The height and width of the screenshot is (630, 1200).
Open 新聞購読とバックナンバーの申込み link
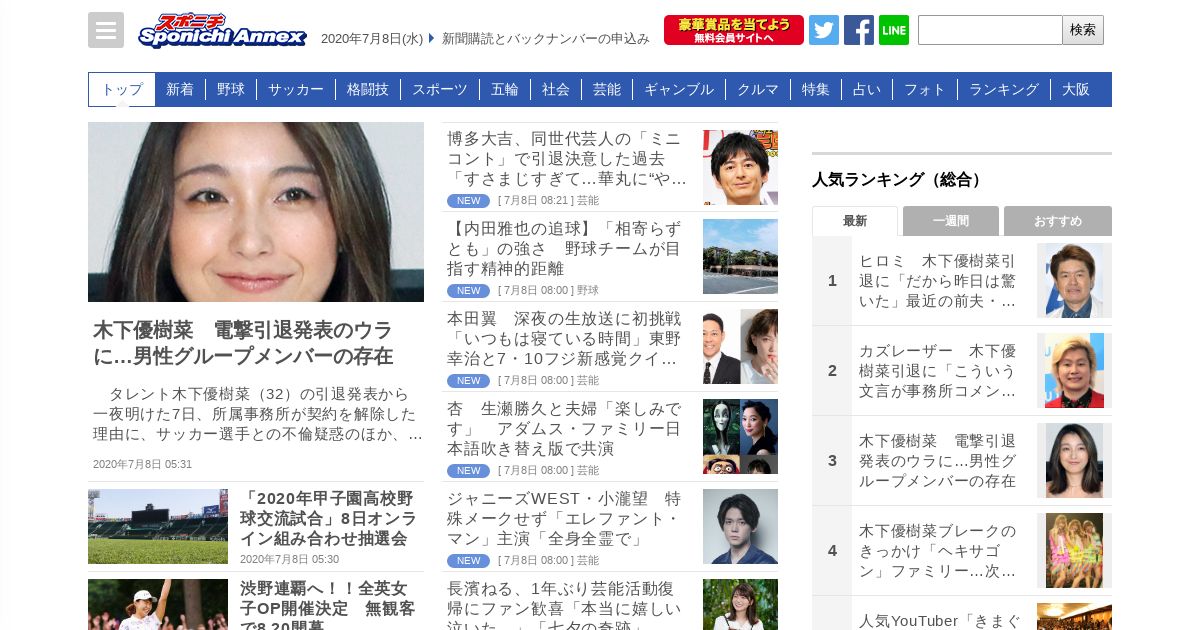[x=546, y=39]
